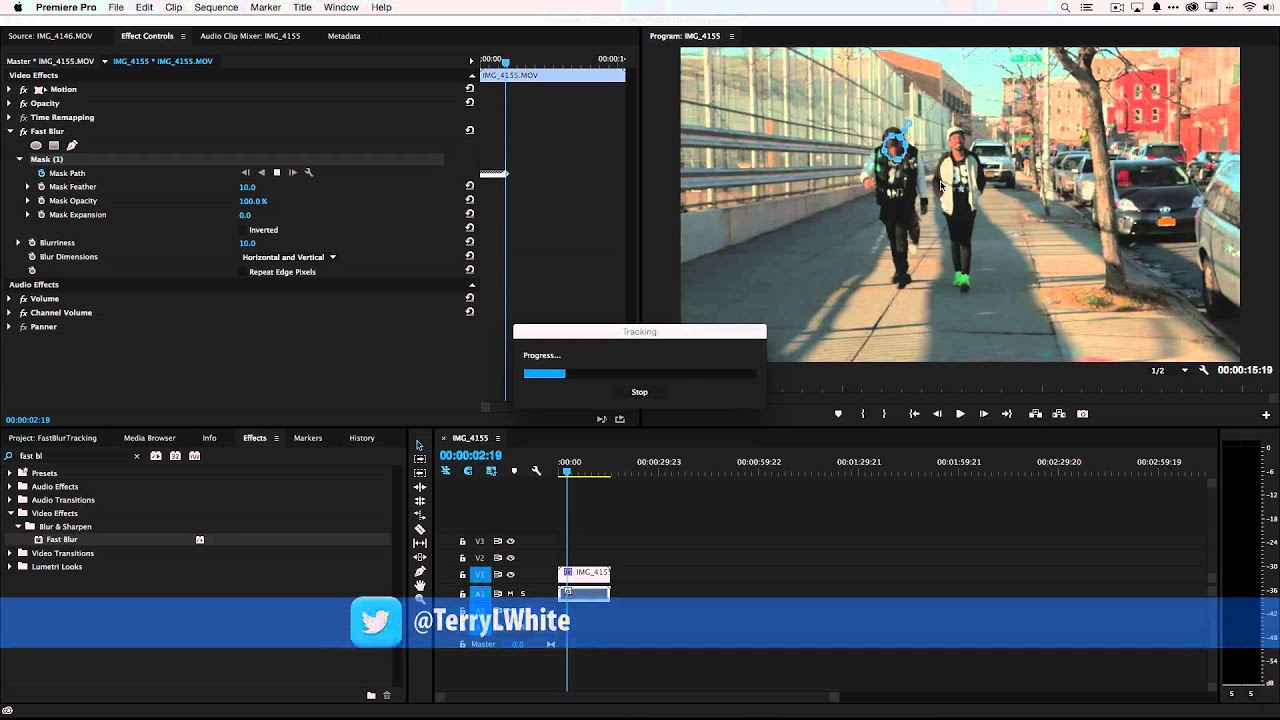Reset the Fast Blur effect
The image size is (1280, 720).
pos(470,131)
